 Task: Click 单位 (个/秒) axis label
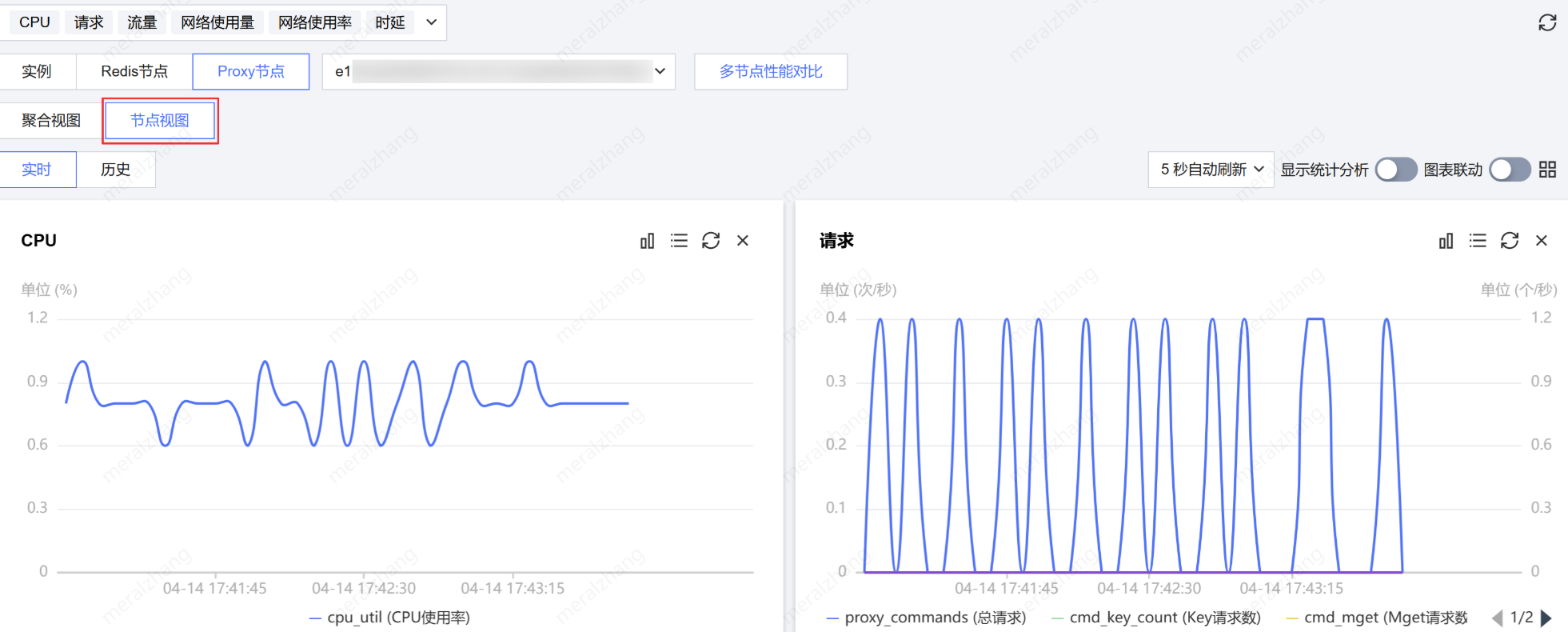[1518, 290]
